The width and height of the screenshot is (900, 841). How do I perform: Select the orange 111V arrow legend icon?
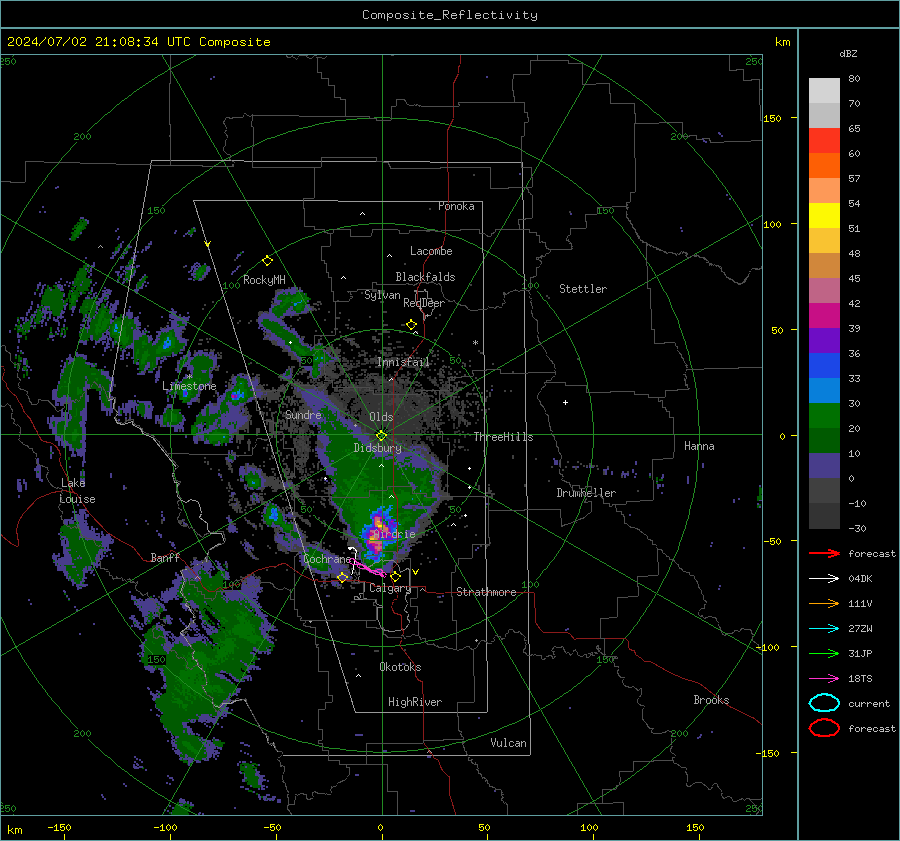coord(824,603)
